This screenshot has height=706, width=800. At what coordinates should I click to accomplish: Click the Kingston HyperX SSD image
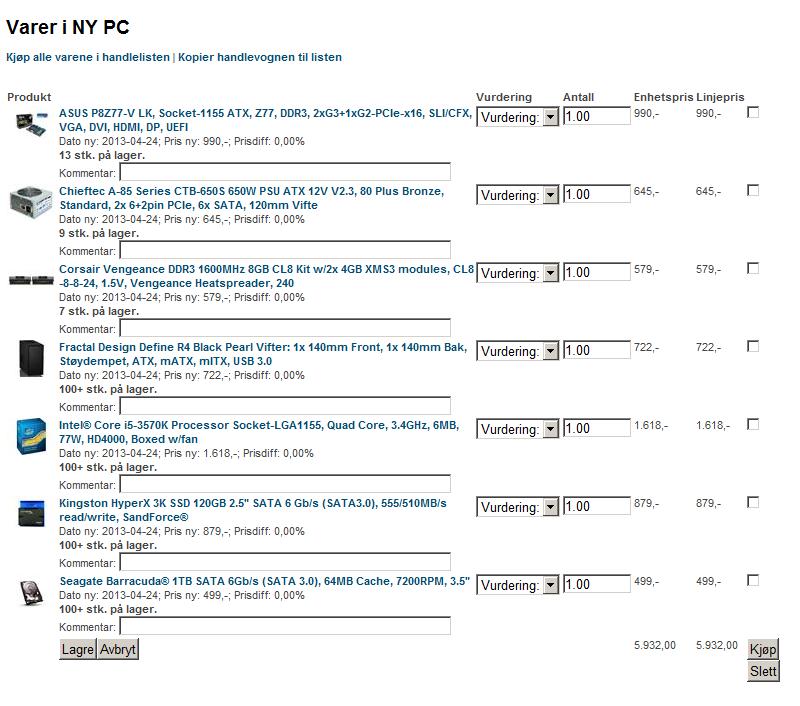pos(32,514)
